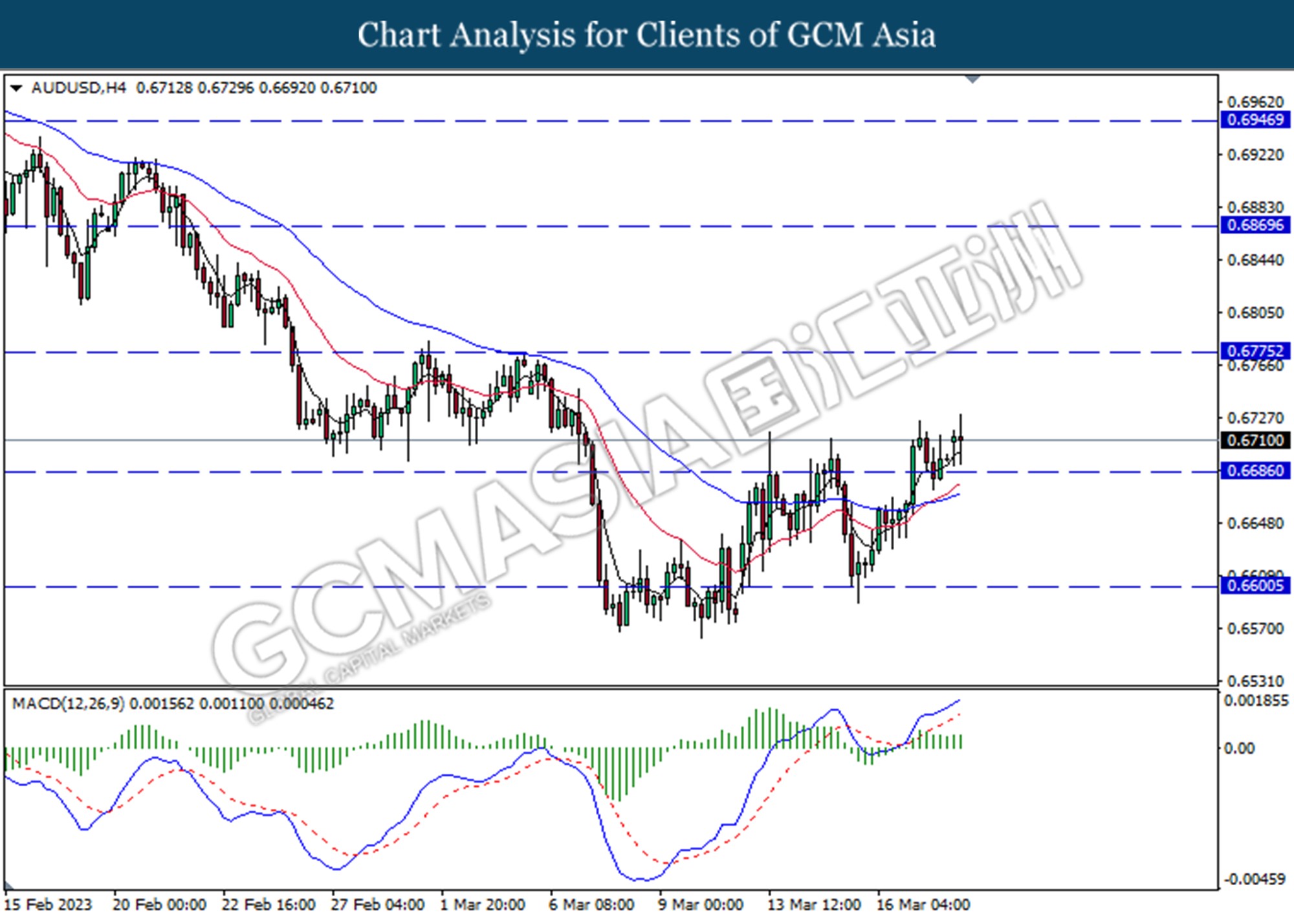
Task: Click the 0.67270 price scale value
Action: coord(1255,418)
